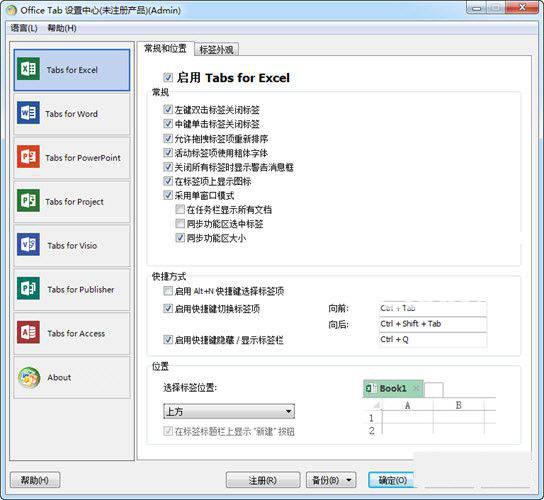Click the 帮助(H) button at bottom left

click(35, 480)
